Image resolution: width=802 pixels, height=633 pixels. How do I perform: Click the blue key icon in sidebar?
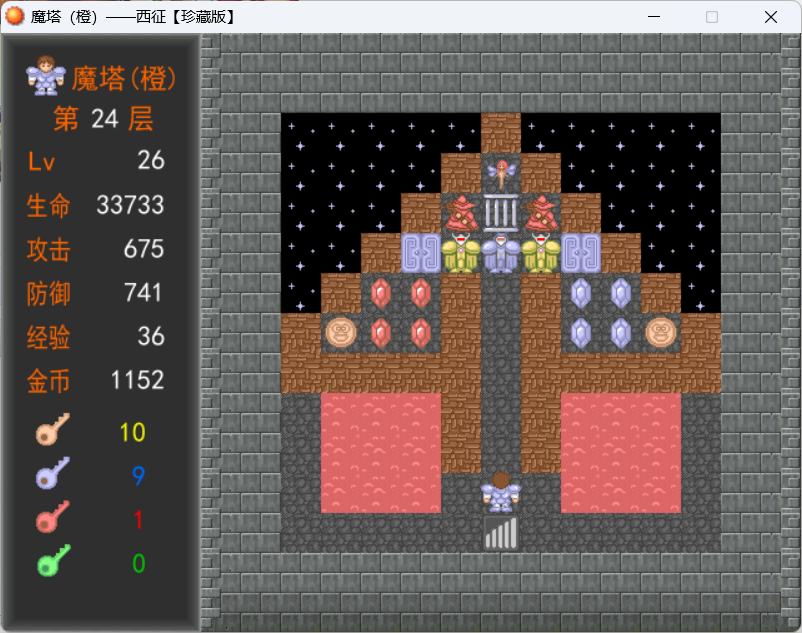click(53, 473)
